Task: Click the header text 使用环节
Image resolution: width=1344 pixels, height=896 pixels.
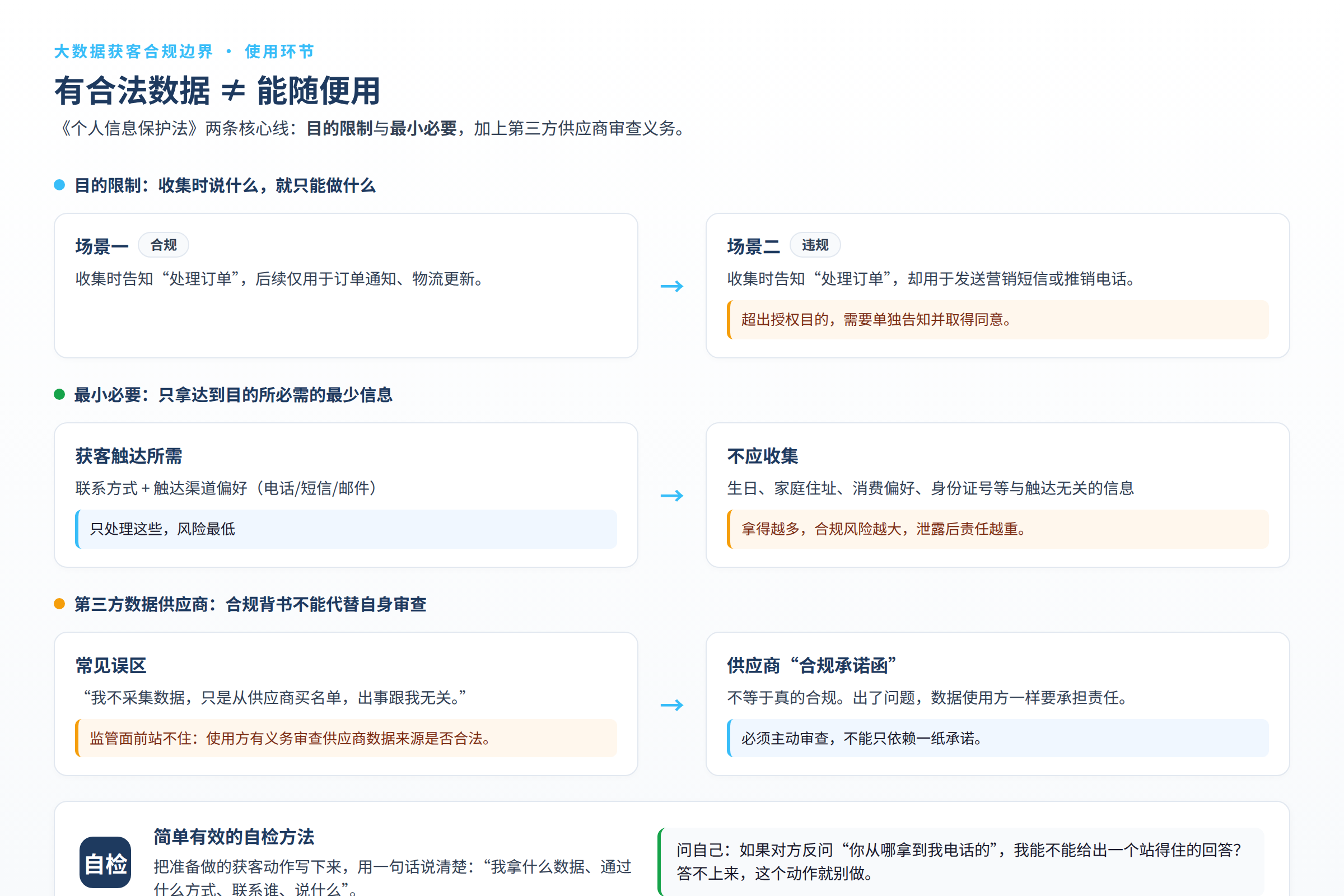Action: (x=279, y=52)
